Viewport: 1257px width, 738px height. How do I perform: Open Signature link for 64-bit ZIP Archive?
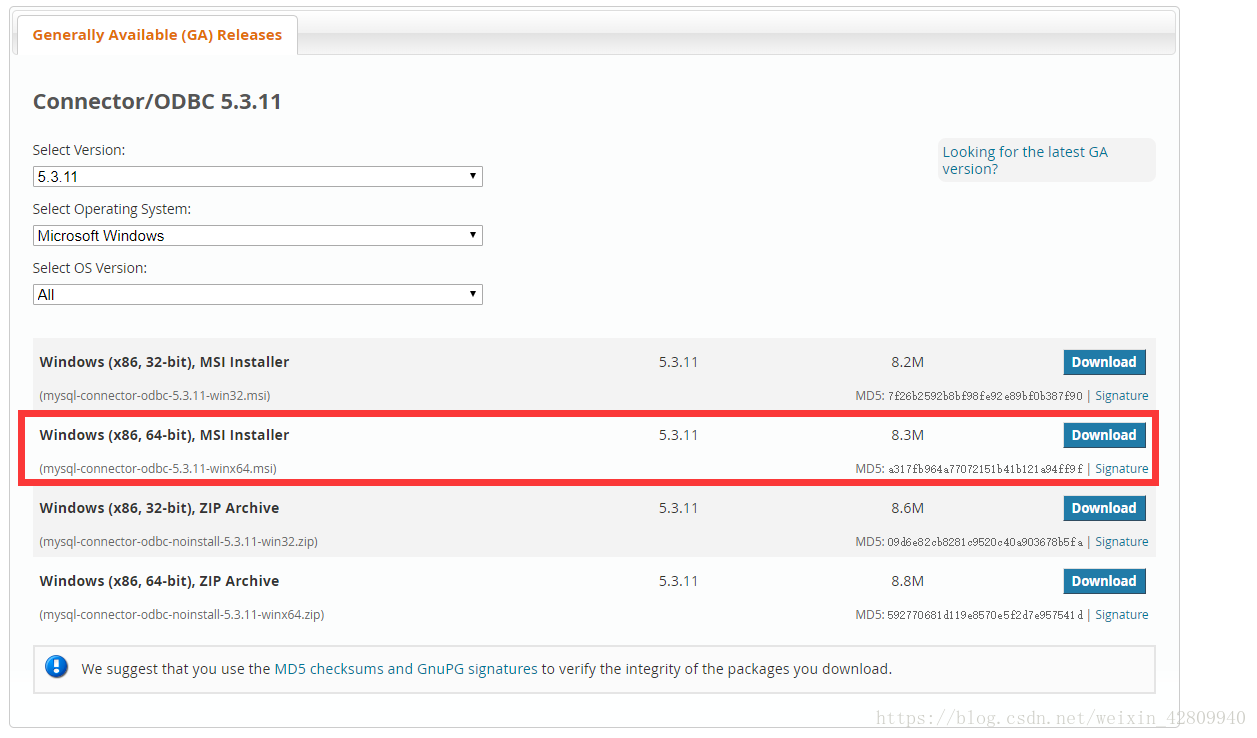pyautogui.click(x=1121, y=615)
